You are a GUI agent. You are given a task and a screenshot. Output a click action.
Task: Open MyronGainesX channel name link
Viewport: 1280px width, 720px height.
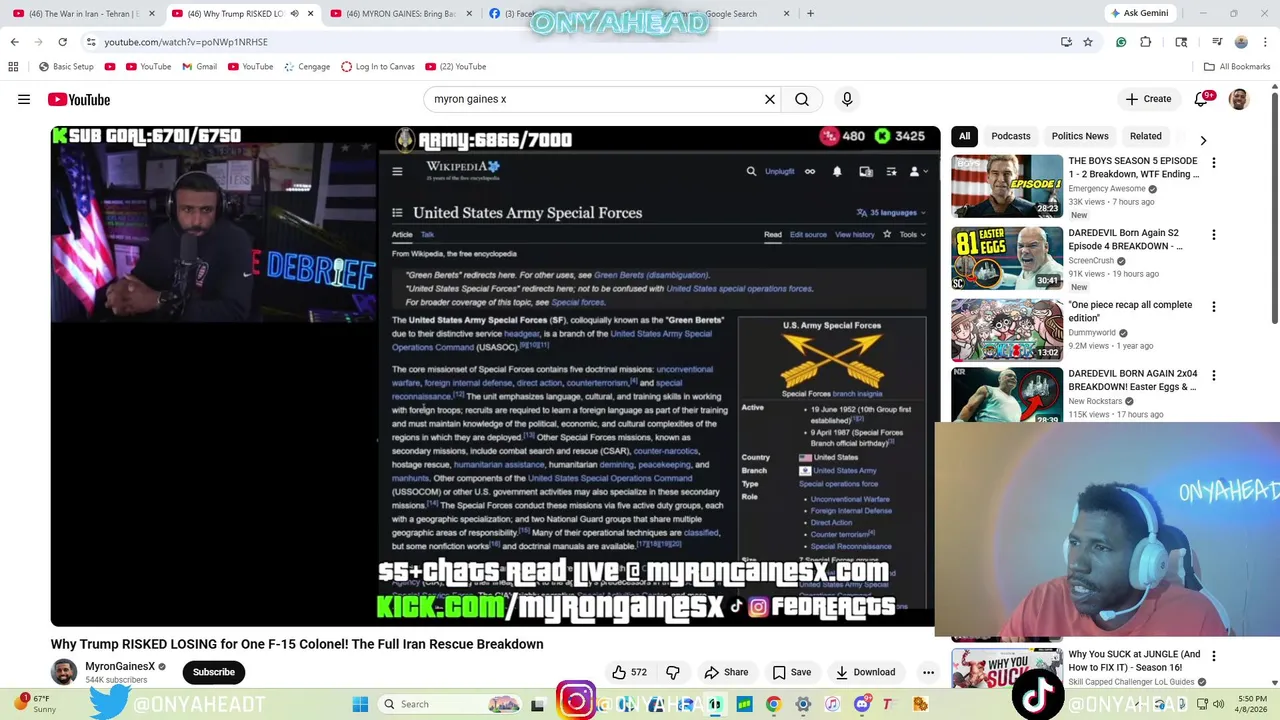point(120,666)
